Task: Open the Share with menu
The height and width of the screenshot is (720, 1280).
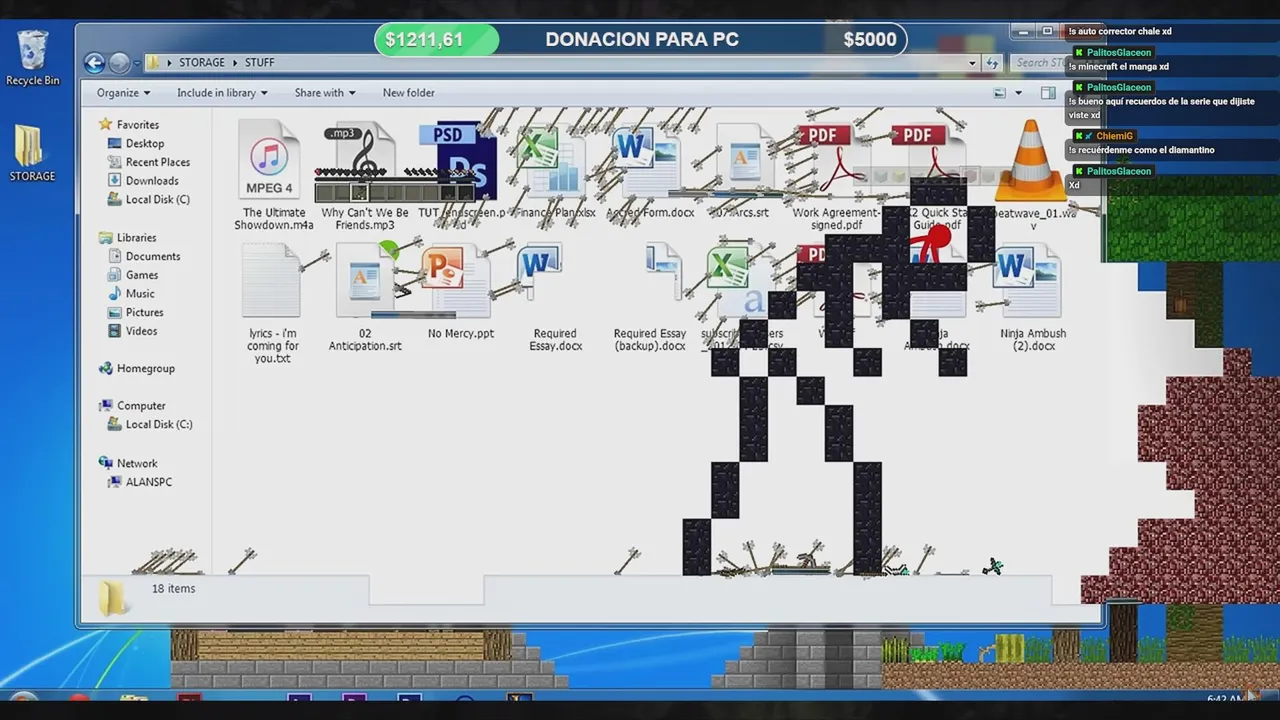Action: [x=325, y=93]
